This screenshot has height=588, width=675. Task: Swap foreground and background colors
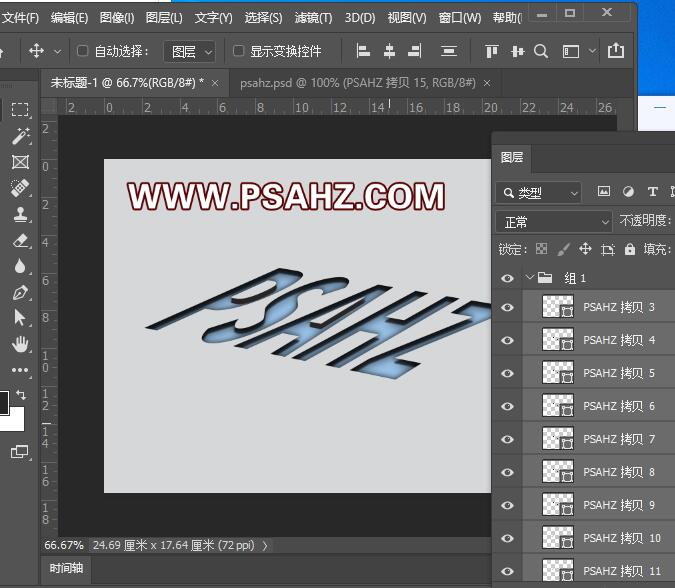point(21,394)
